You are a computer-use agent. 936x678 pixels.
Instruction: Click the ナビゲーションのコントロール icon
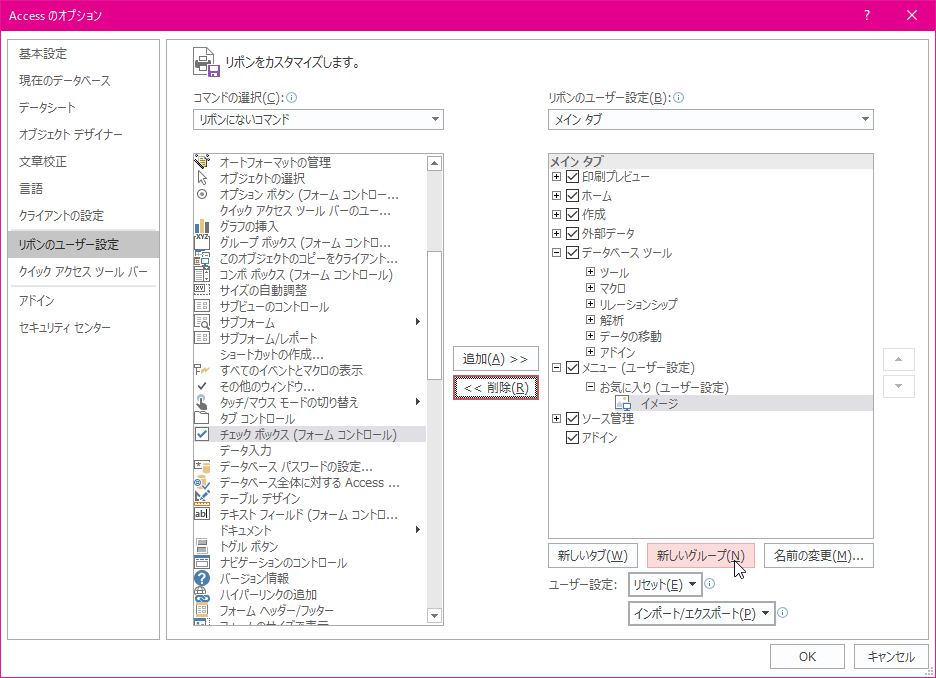[202, 562]
